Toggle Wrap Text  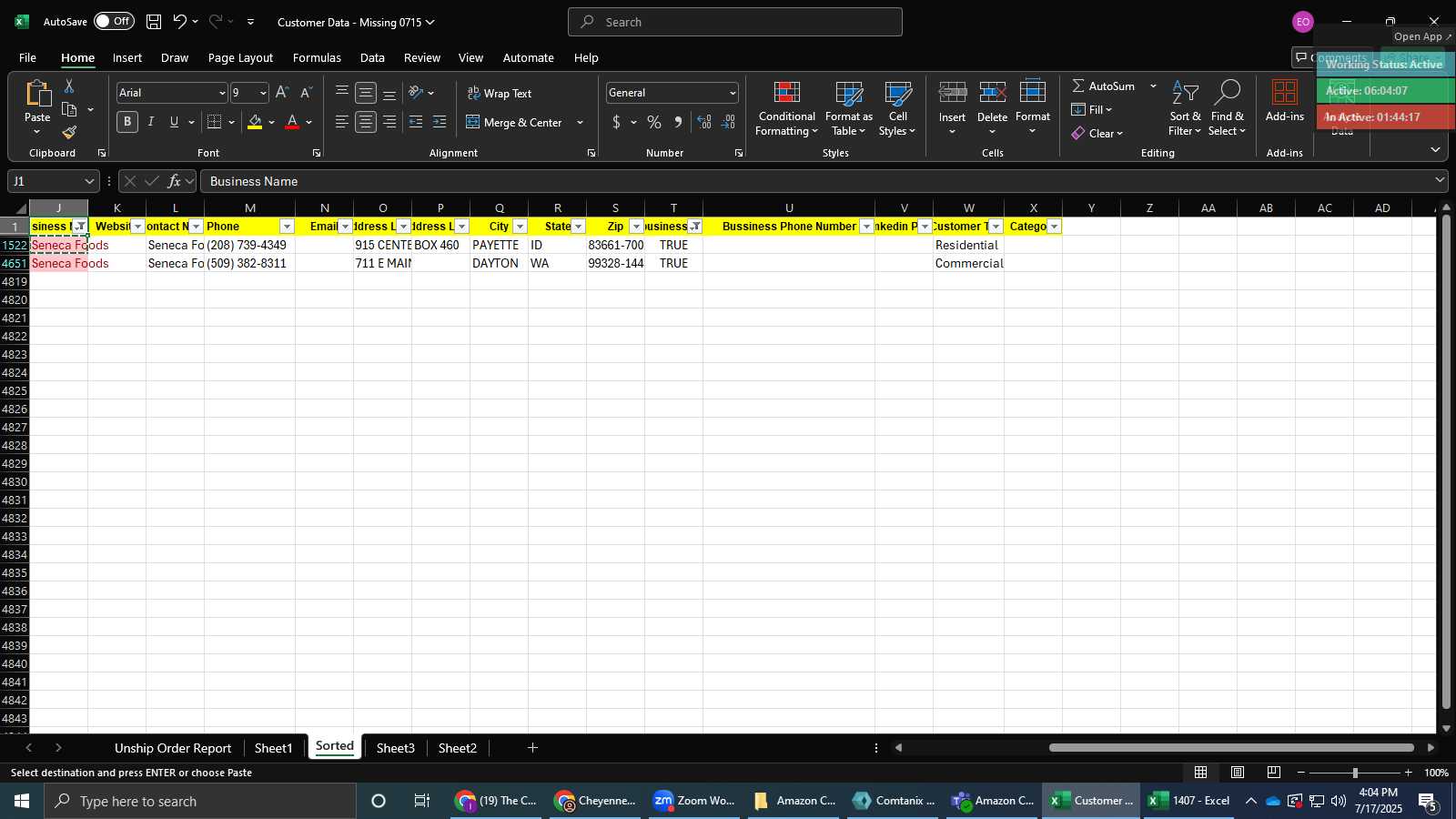[x=500, y=93]
